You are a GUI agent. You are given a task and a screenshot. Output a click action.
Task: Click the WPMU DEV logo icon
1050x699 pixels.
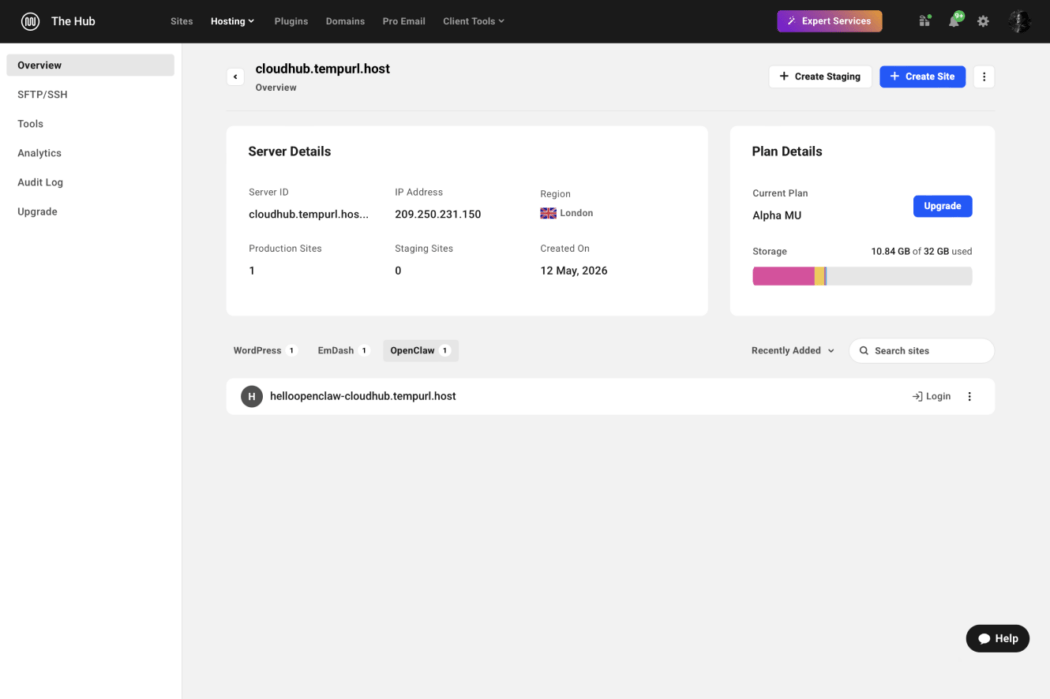coord(30,21)
